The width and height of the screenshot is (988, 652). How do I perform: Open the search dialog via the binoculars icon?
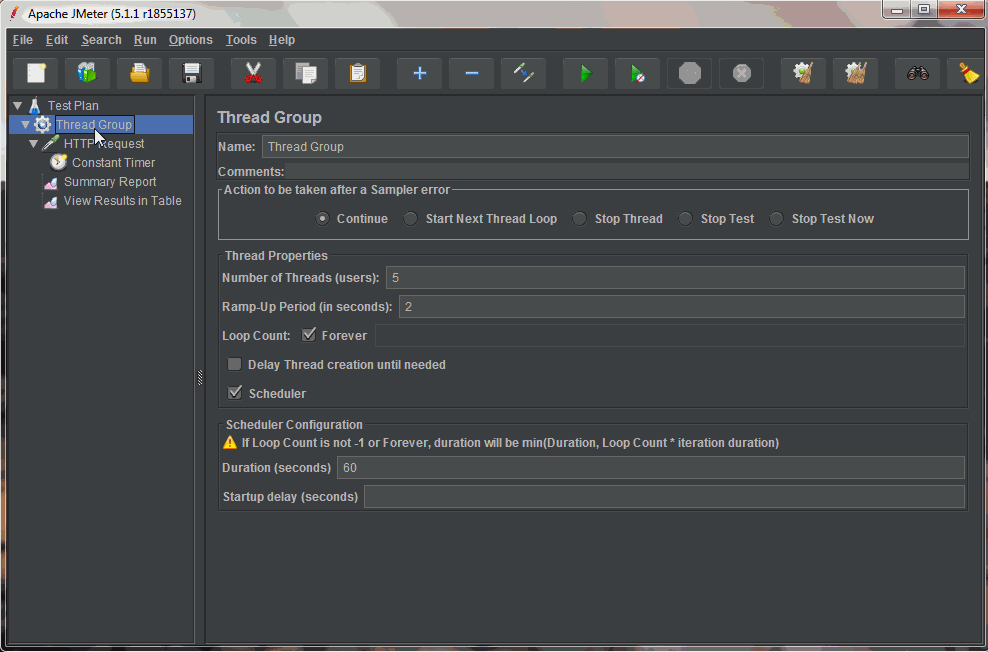917,72
